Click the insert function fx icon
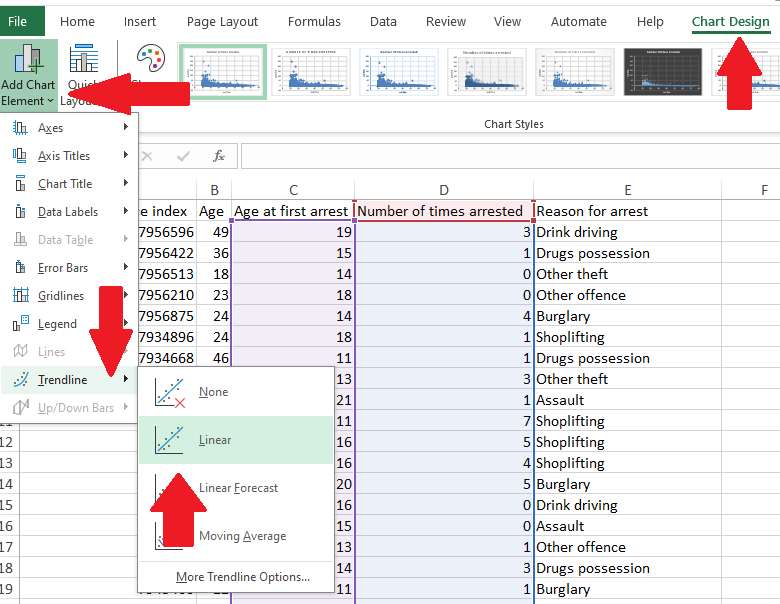This screenshot has width=780, height=604. [218, 156]
